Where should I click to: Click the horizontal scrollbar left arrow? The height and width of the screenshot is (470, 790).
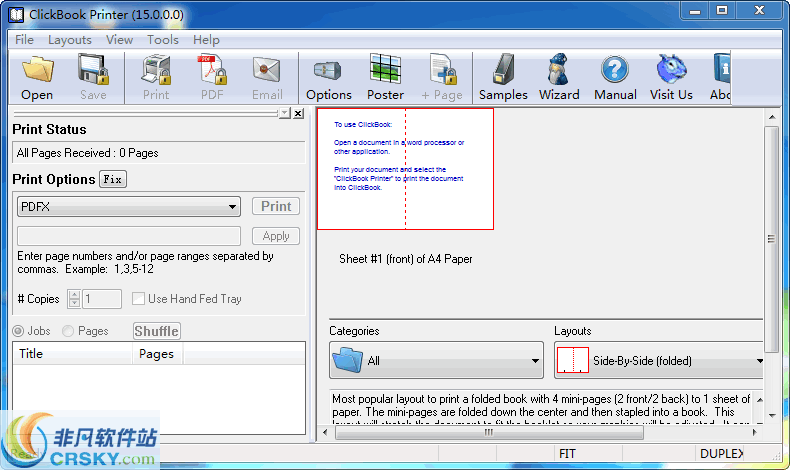pyautogui.click(x=325, y=432)
